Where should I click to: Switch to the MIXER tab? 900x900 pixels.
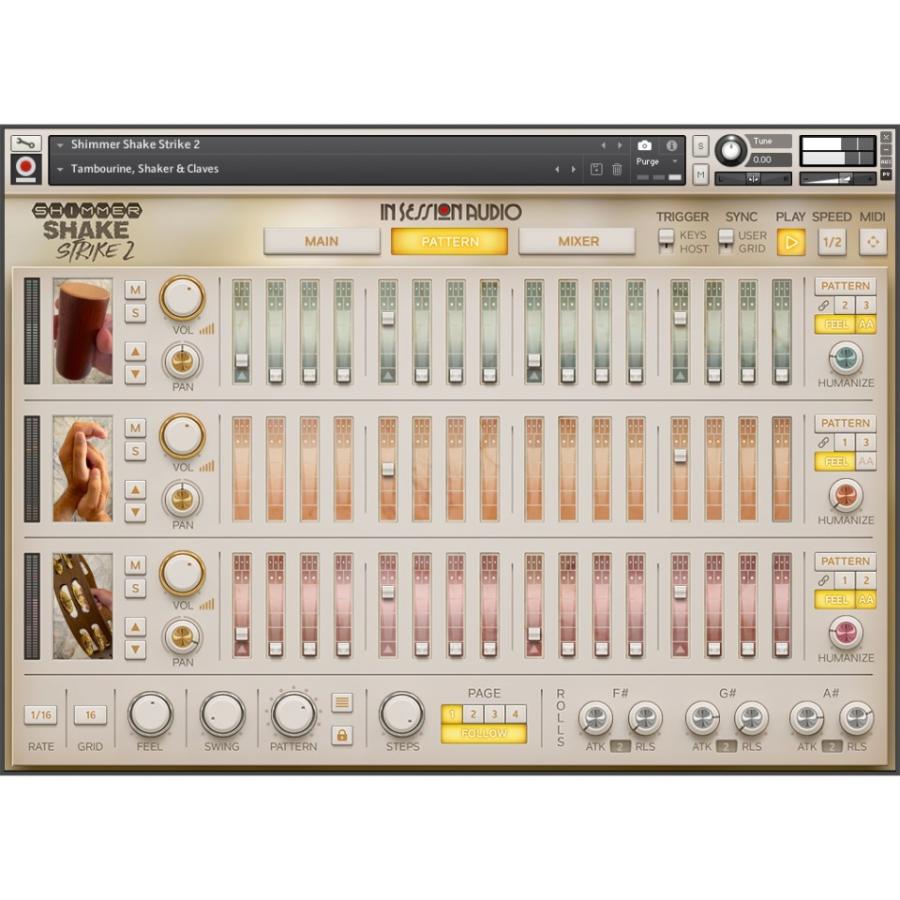click(x=577, y=241)
